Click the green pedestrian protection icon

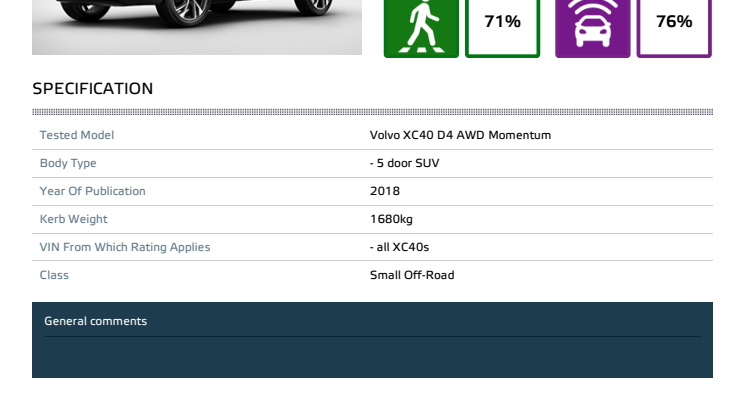pyautogui.click(x=421, y=29)
